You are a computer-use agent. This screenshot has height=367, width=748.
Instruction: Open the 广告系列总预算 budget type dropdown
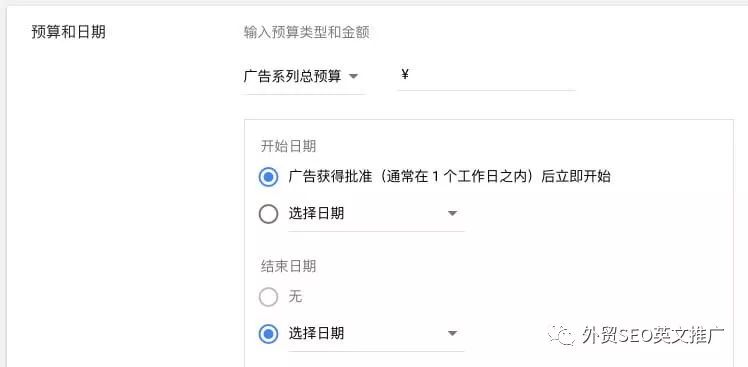point(303,77)
